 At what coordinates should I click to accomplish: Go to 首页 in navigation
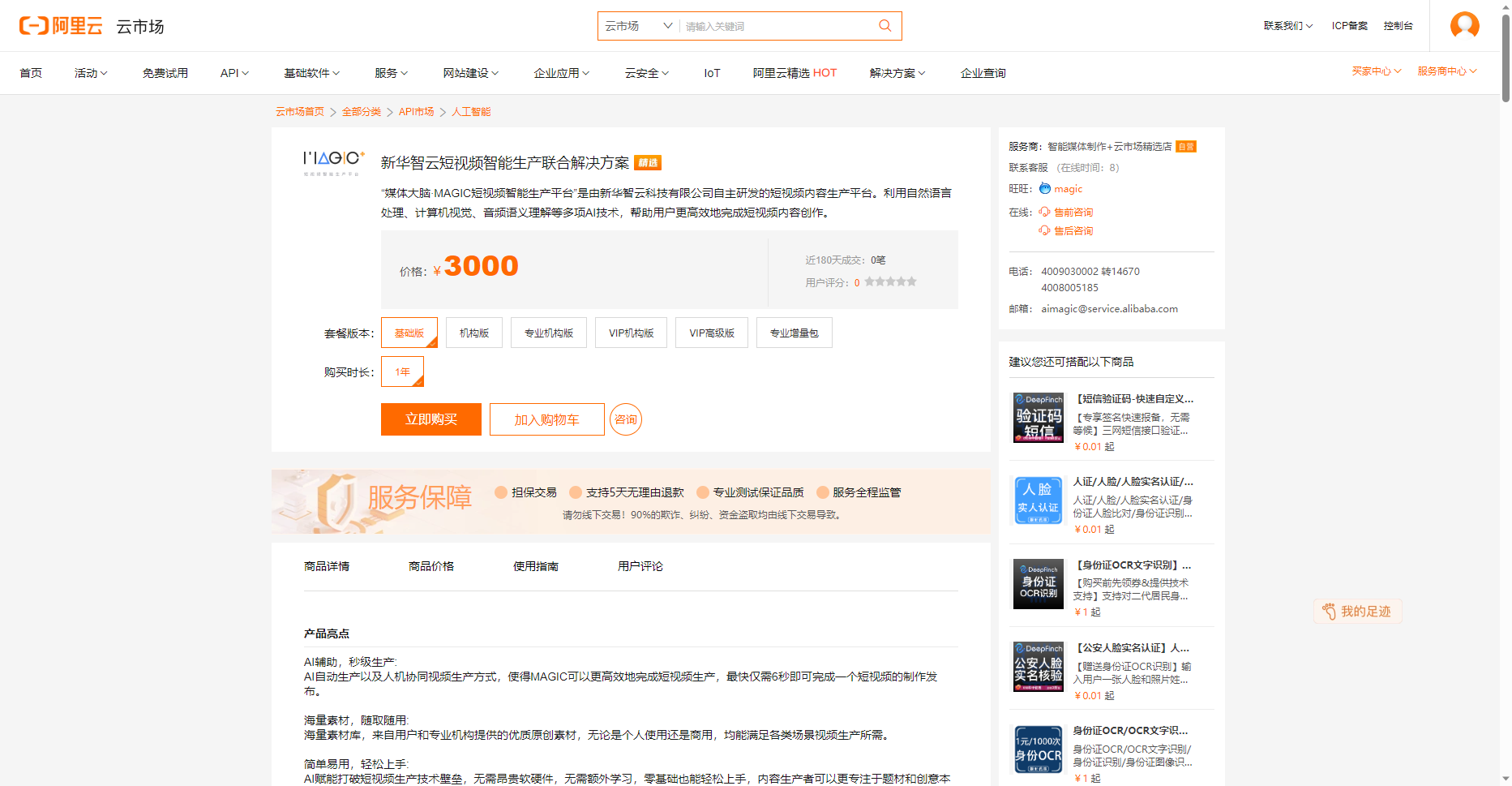coord(31,73)
